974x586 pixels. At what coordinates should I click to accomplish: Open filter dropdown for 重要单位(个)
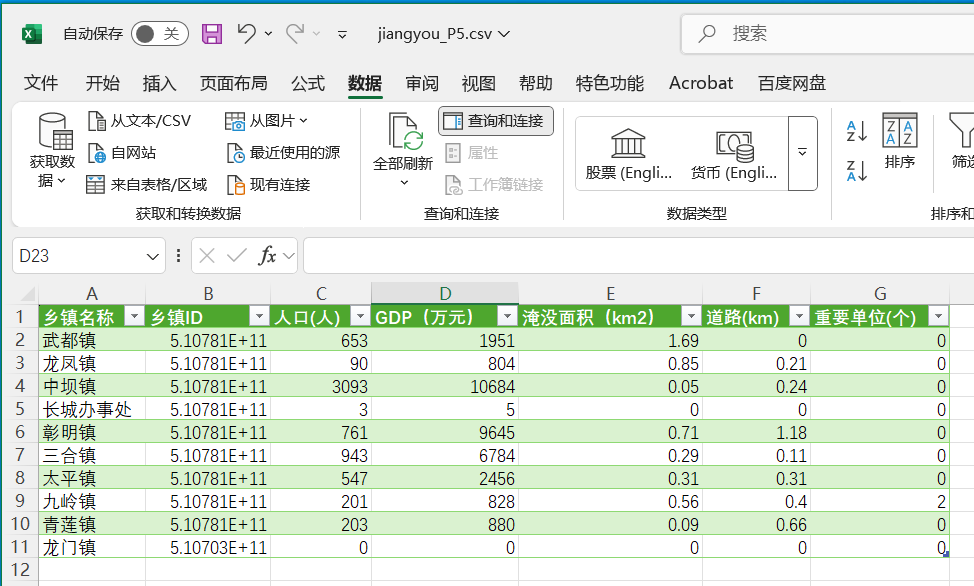938,316
